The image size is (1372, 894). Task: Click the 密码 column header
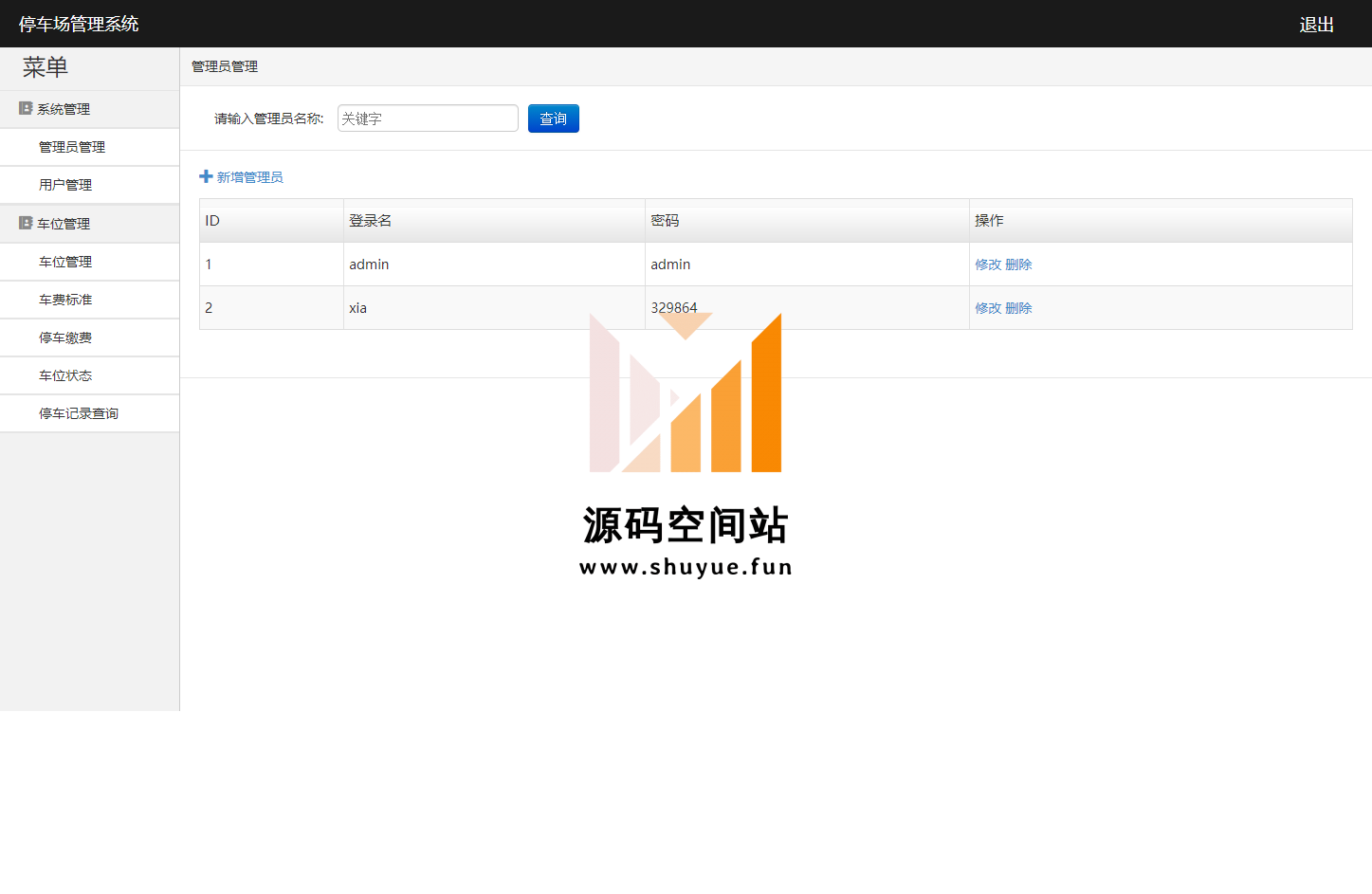tap(807, 221)
